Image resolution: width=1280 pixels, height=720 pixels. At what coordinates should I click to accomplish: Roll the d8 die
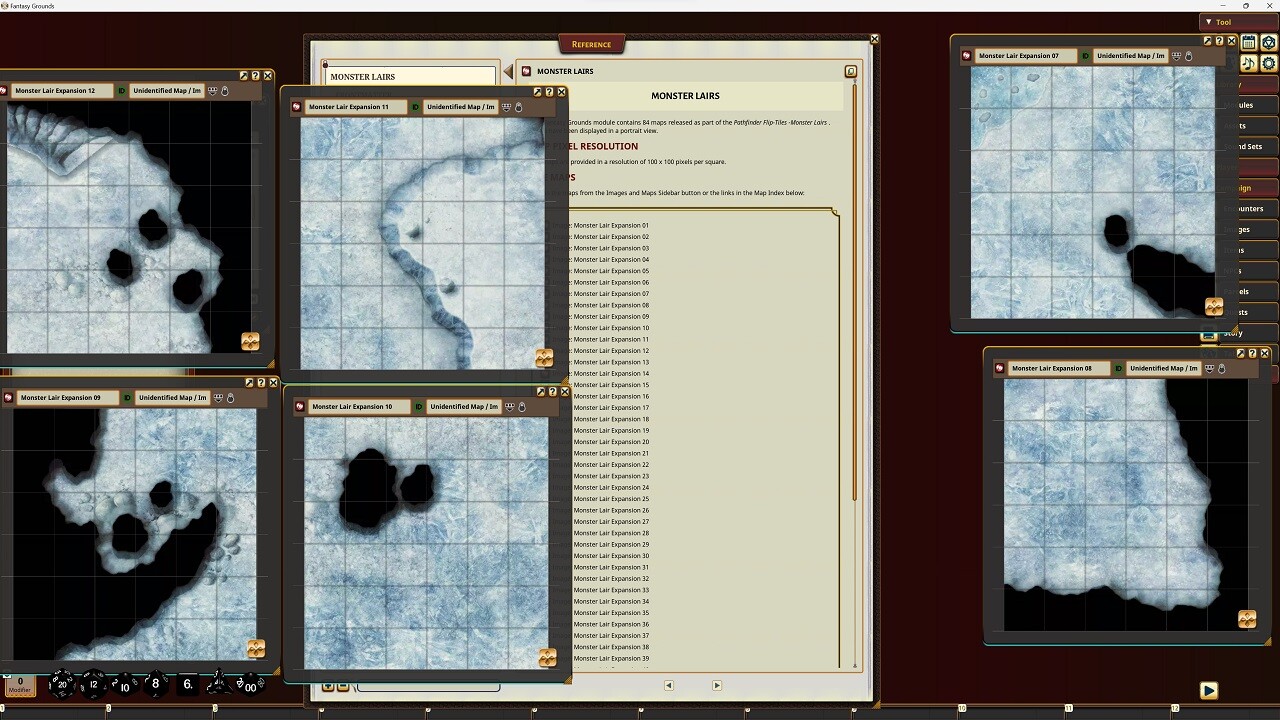(x=155, y=684)
